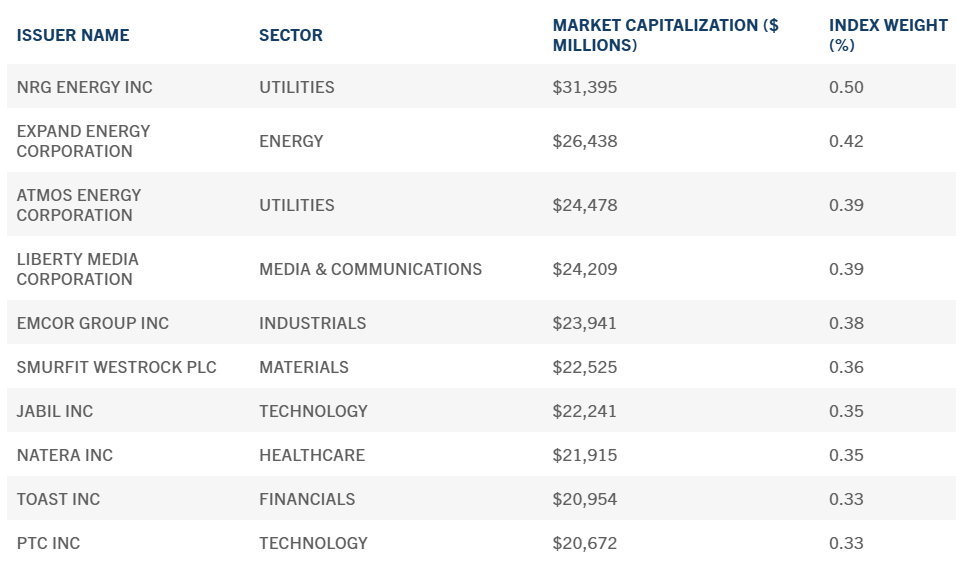
Task: Open Liberty Media Corporation entry
Action: point(77,269)
